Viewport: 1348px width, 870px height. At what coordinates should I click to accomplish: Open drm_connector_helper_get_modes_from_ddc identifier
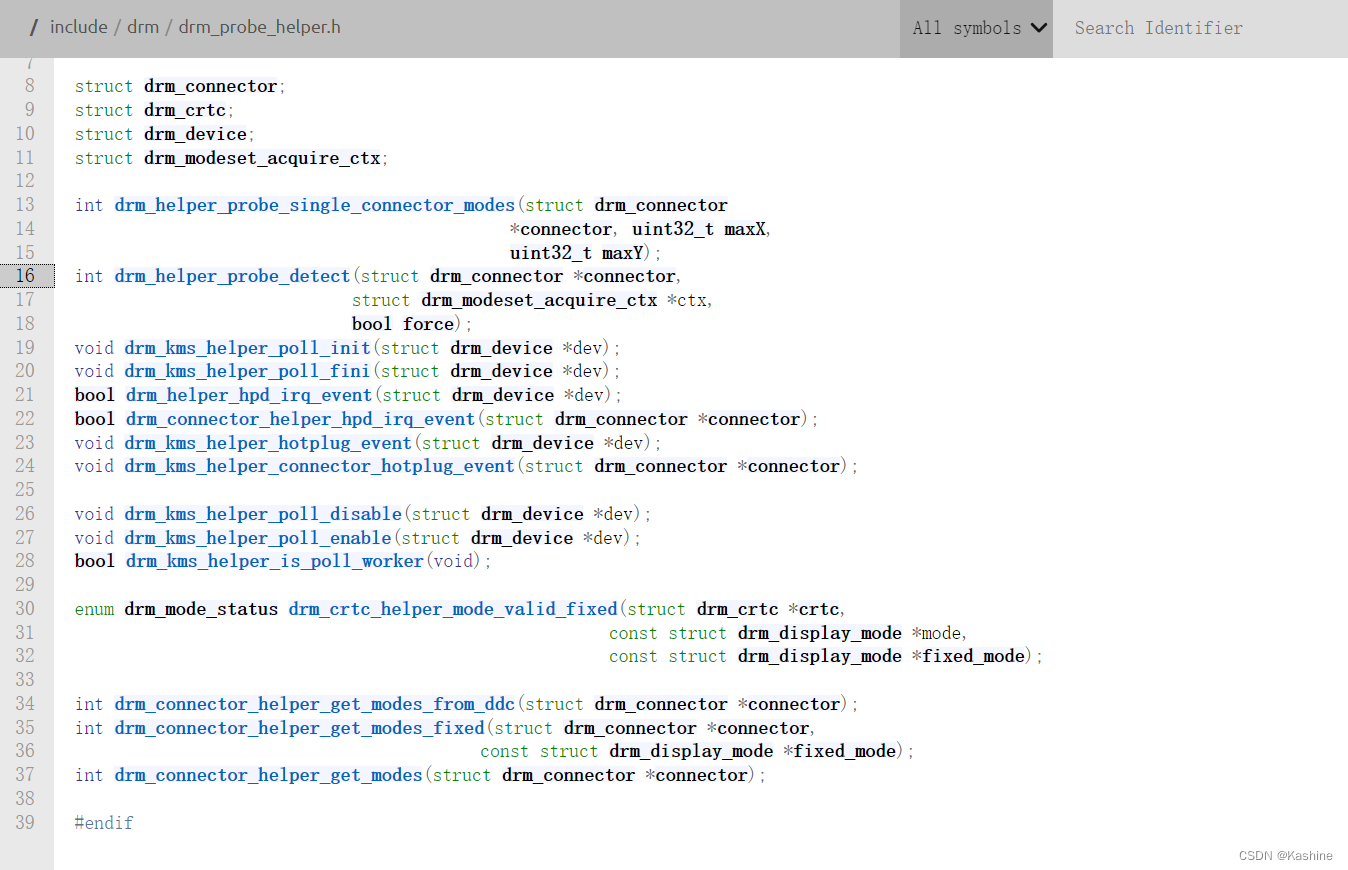[314, 704]
